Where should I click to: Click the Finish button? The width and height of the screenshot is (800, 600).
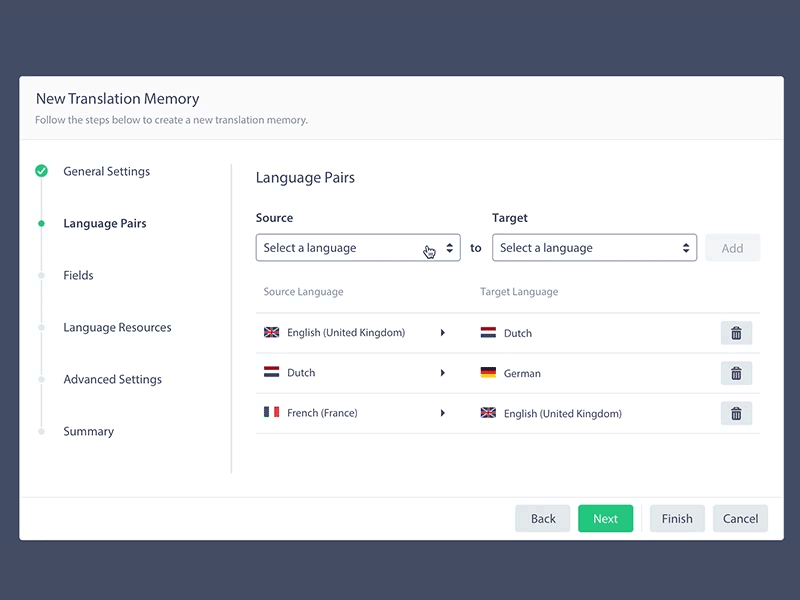point(677,518)
